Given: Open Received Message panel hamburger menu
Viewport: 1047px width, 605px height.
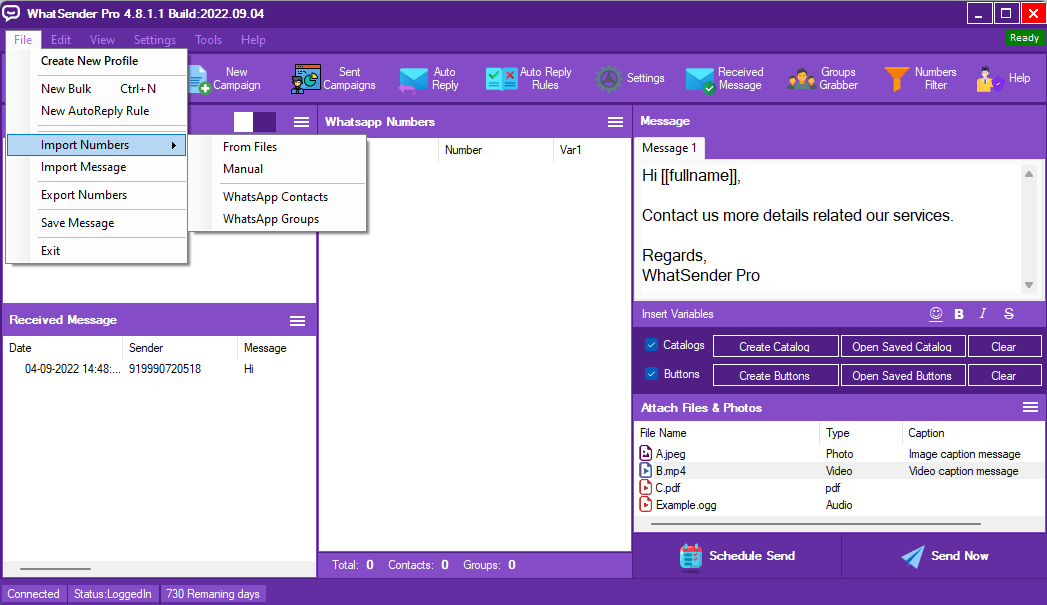Looking at the screenshot, I should tap(297, 321).
